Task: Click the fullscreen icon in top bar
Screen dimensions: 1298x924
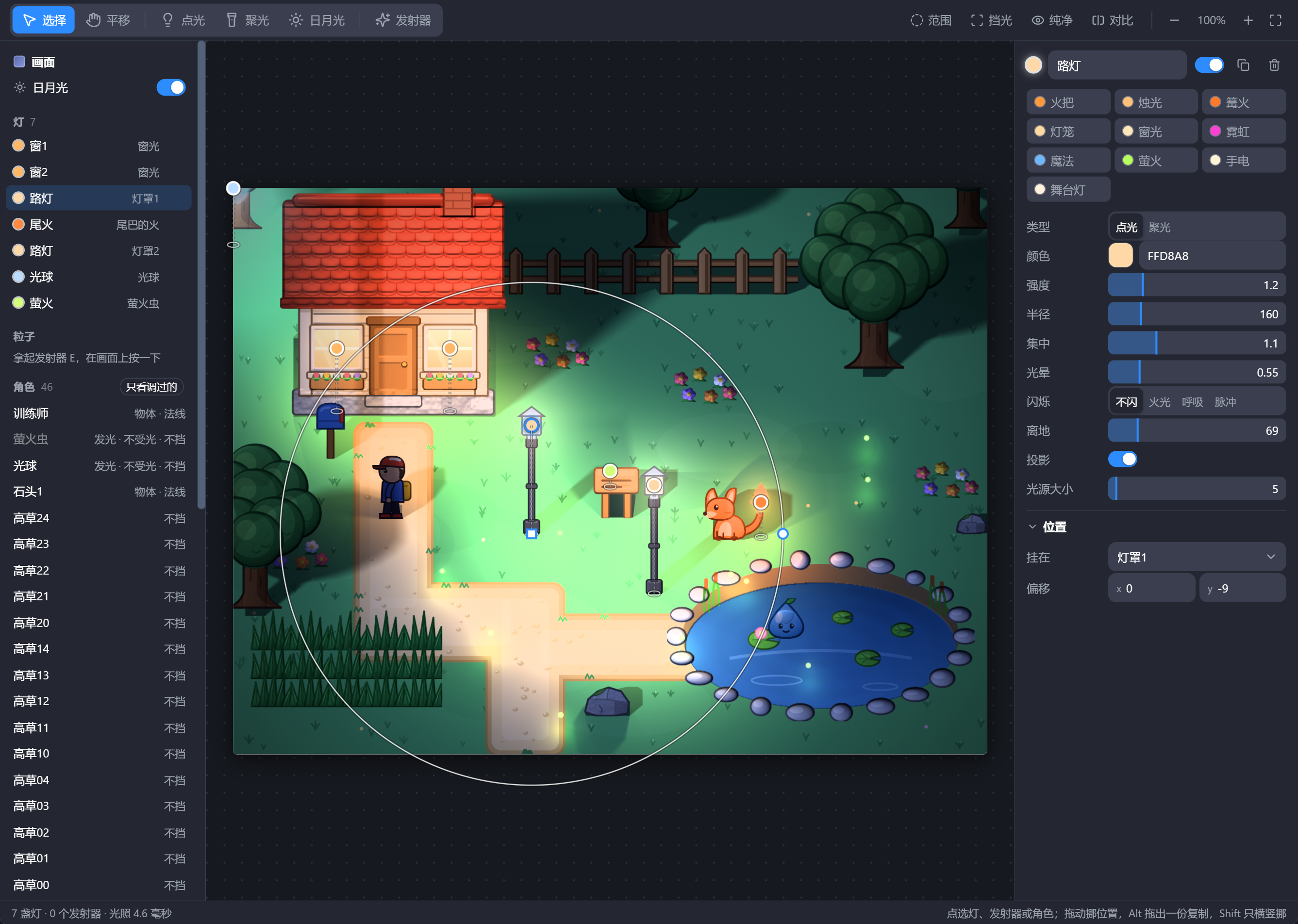Action: pos(1275,20)
